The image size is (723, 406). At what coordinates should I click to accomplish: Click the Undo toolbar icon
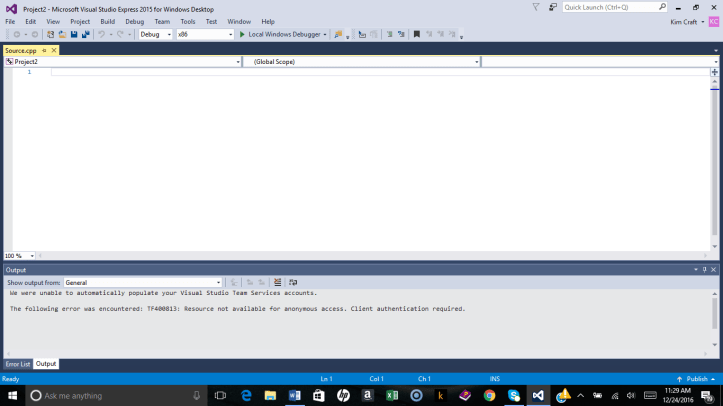pyautogui.click(x=102, y=34)
